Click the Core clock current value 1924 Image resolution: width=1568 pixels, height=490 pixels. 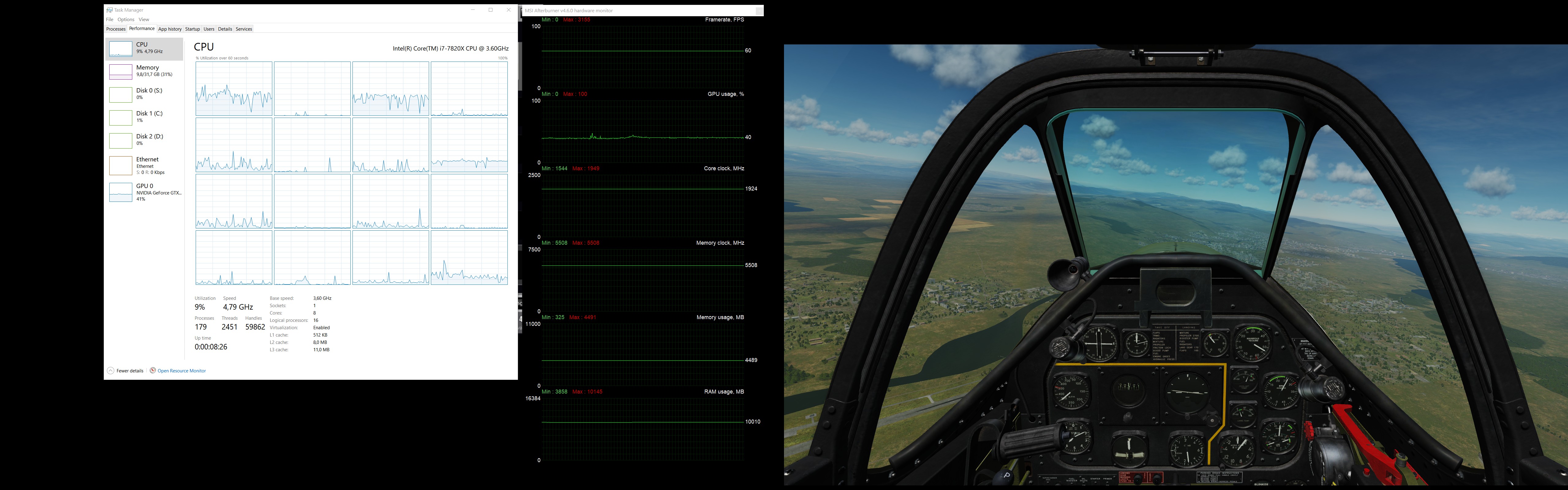[751, 189]
